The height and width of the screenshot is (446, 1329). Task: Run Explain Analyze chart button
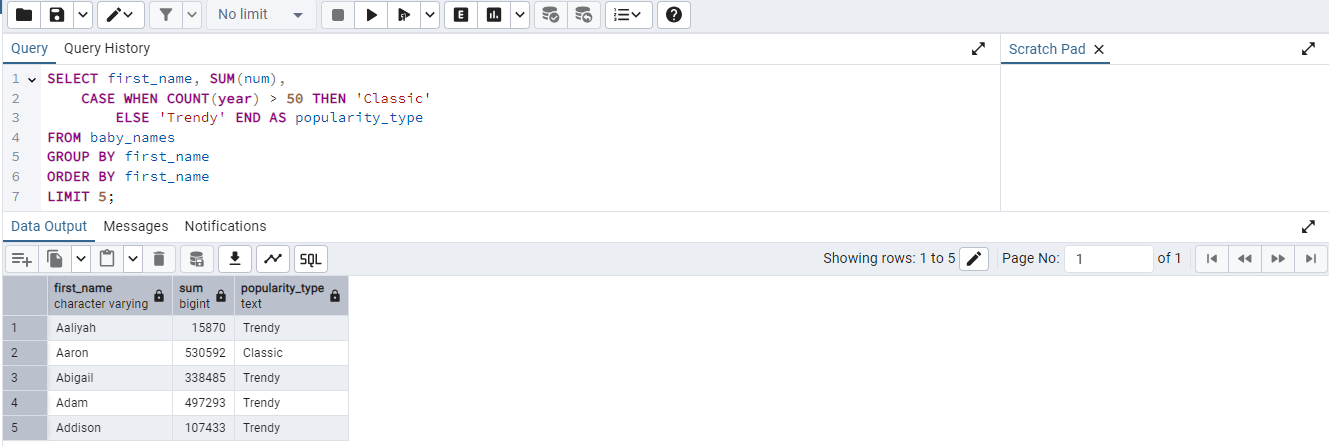pyautogui.click(x=493, y=15)
